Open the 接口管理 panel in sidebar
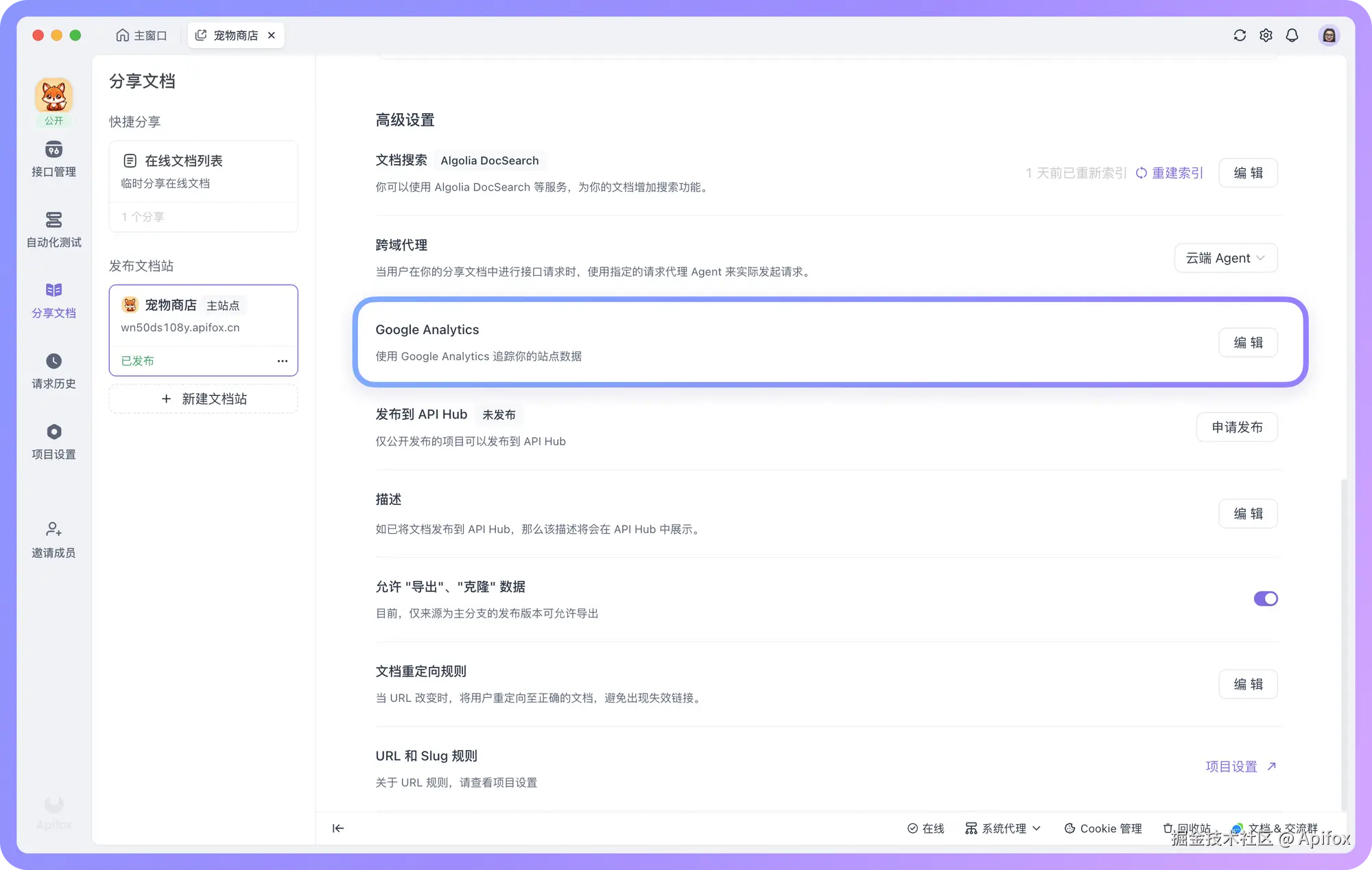 click(54, 161)
